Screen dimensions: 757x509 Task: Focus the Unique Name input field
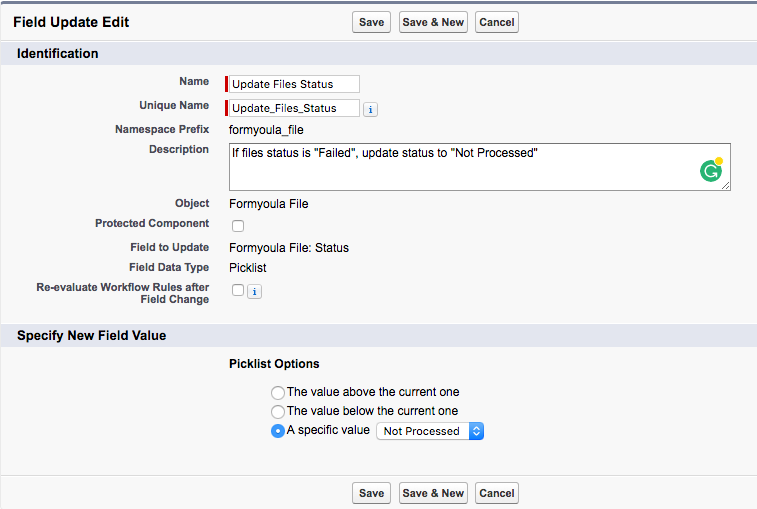(x=294, y=108)
